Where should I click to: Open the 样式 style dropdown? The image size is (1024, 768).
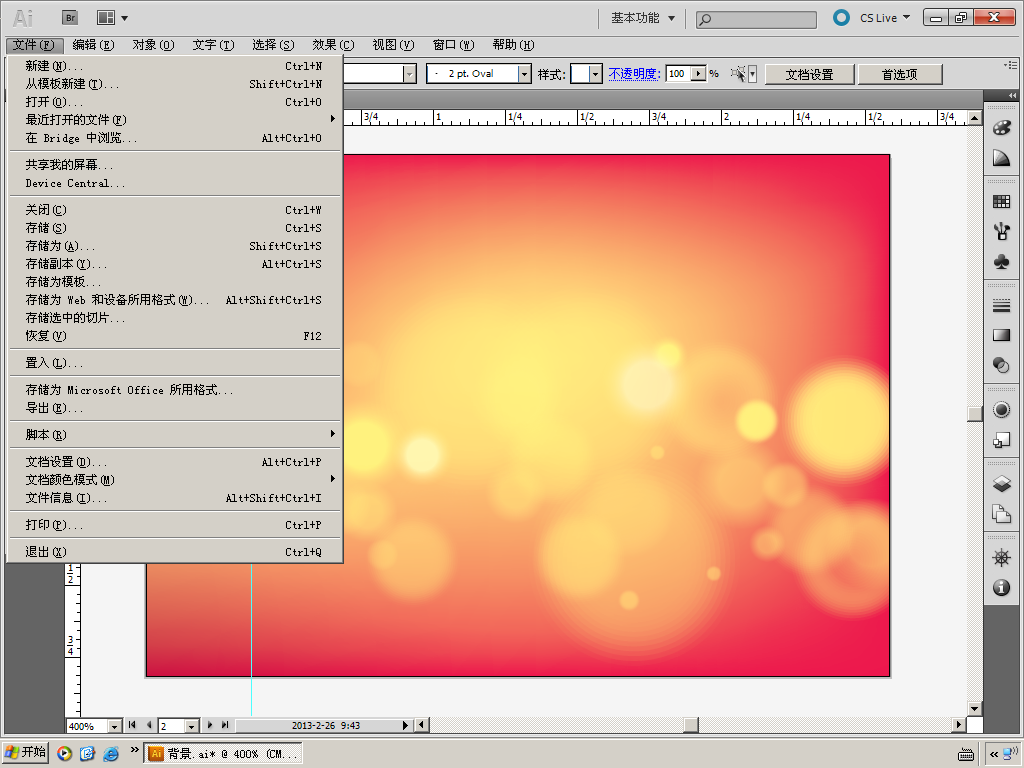click(595, 74)
